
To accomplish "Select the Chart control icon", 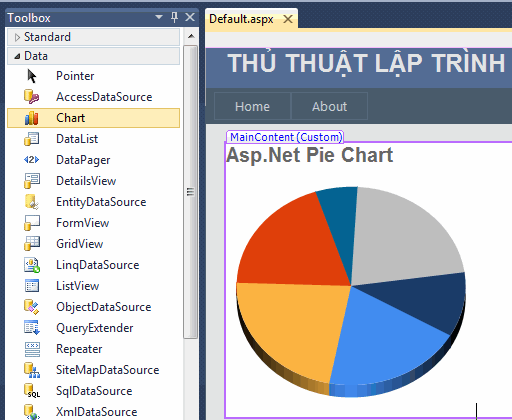I will (x=32, y=118).
